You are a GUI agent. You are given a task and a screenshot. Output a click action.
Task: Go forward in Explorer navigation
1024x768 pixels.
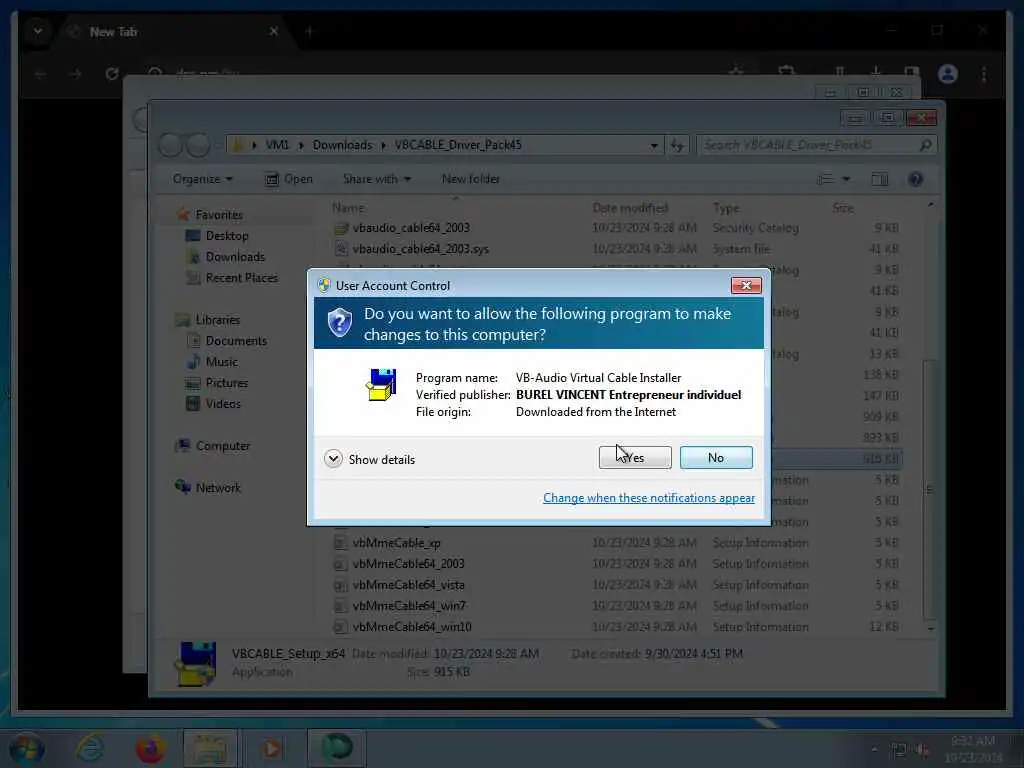click(x=199, y=145)
